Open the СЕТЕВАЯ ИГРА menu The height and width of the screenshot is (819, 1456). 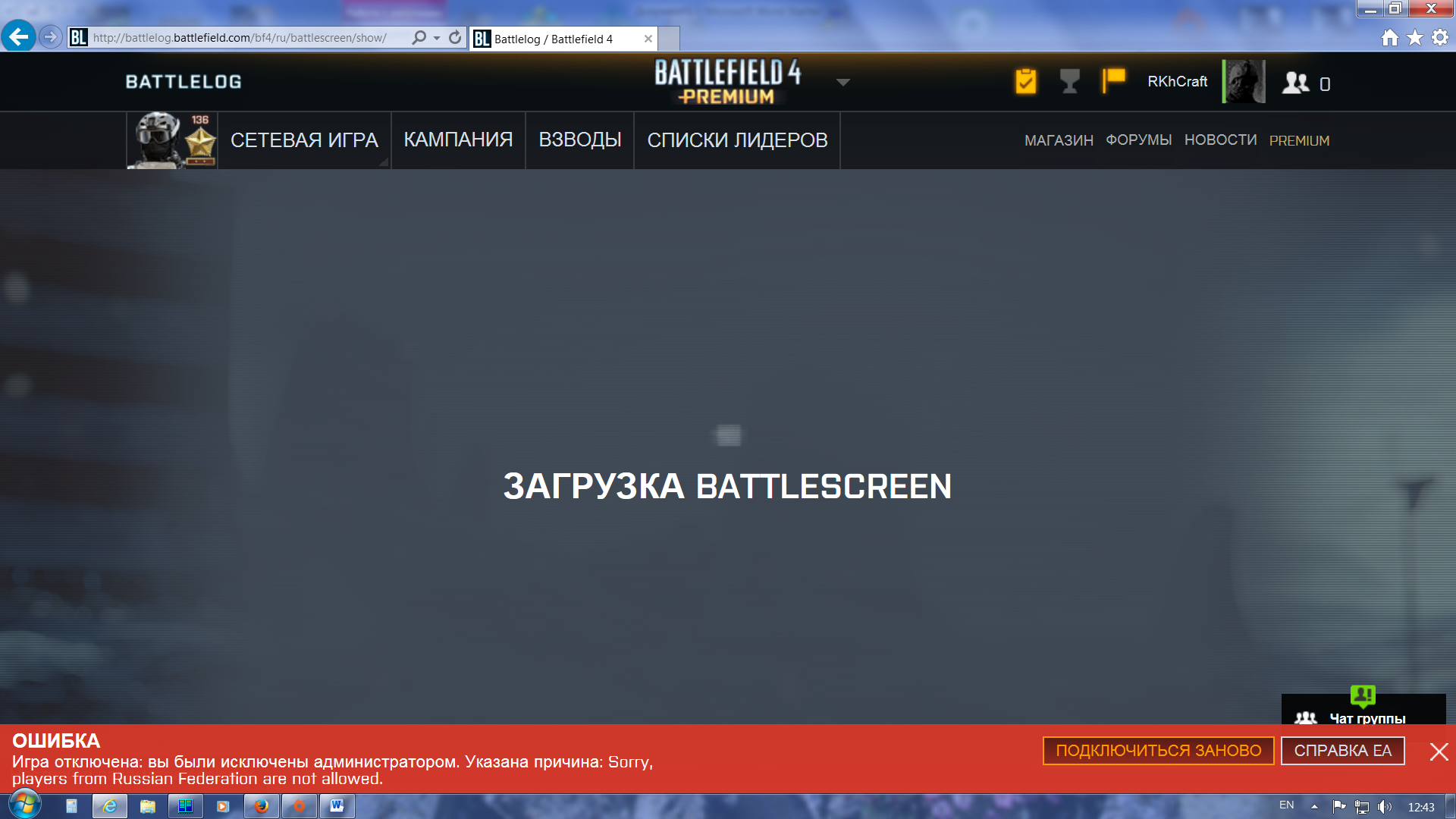click(x=304, y=140)
